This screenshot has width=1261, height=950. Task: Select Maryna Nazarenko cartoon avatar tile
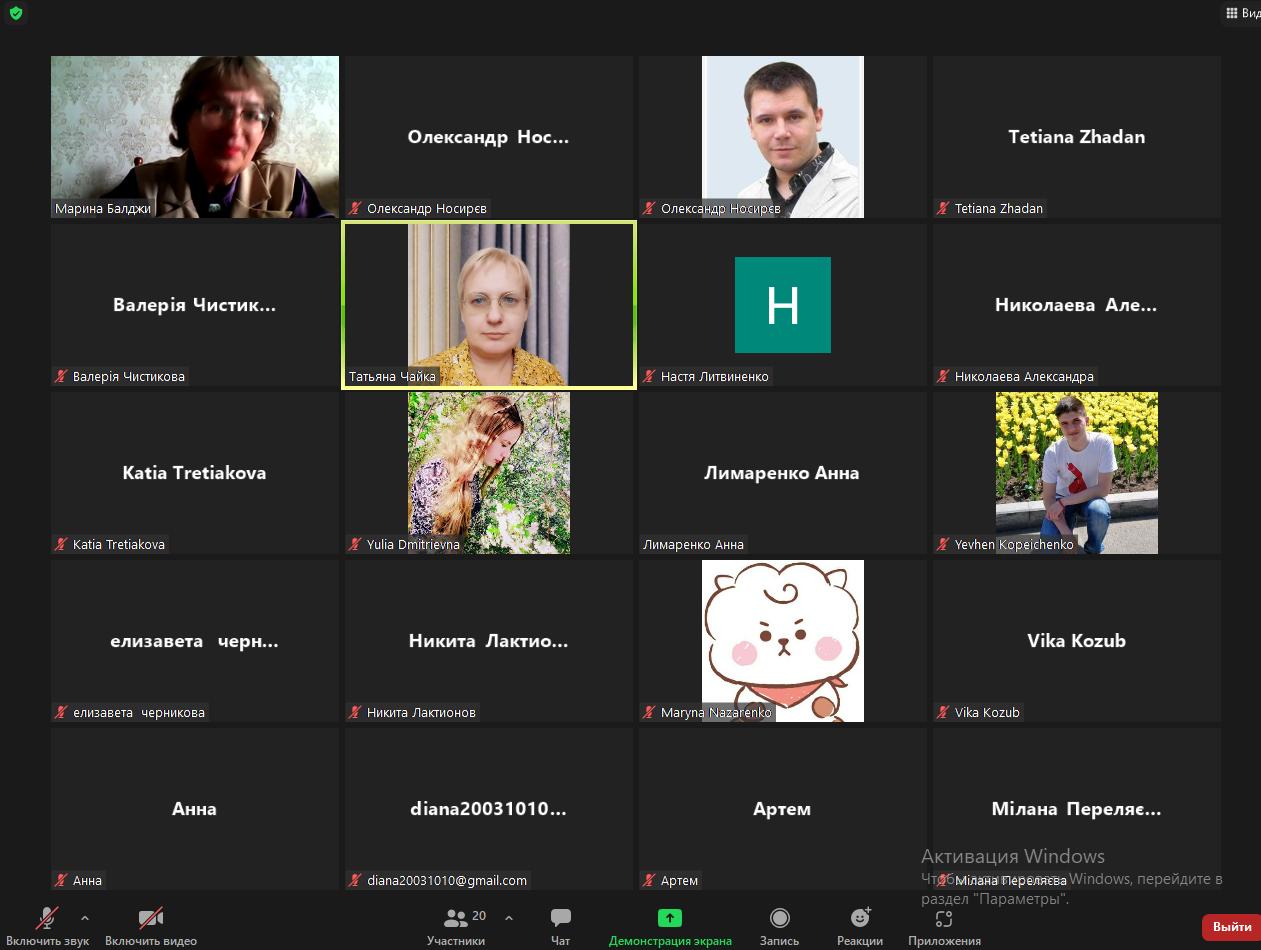click(x=783, y=641)
